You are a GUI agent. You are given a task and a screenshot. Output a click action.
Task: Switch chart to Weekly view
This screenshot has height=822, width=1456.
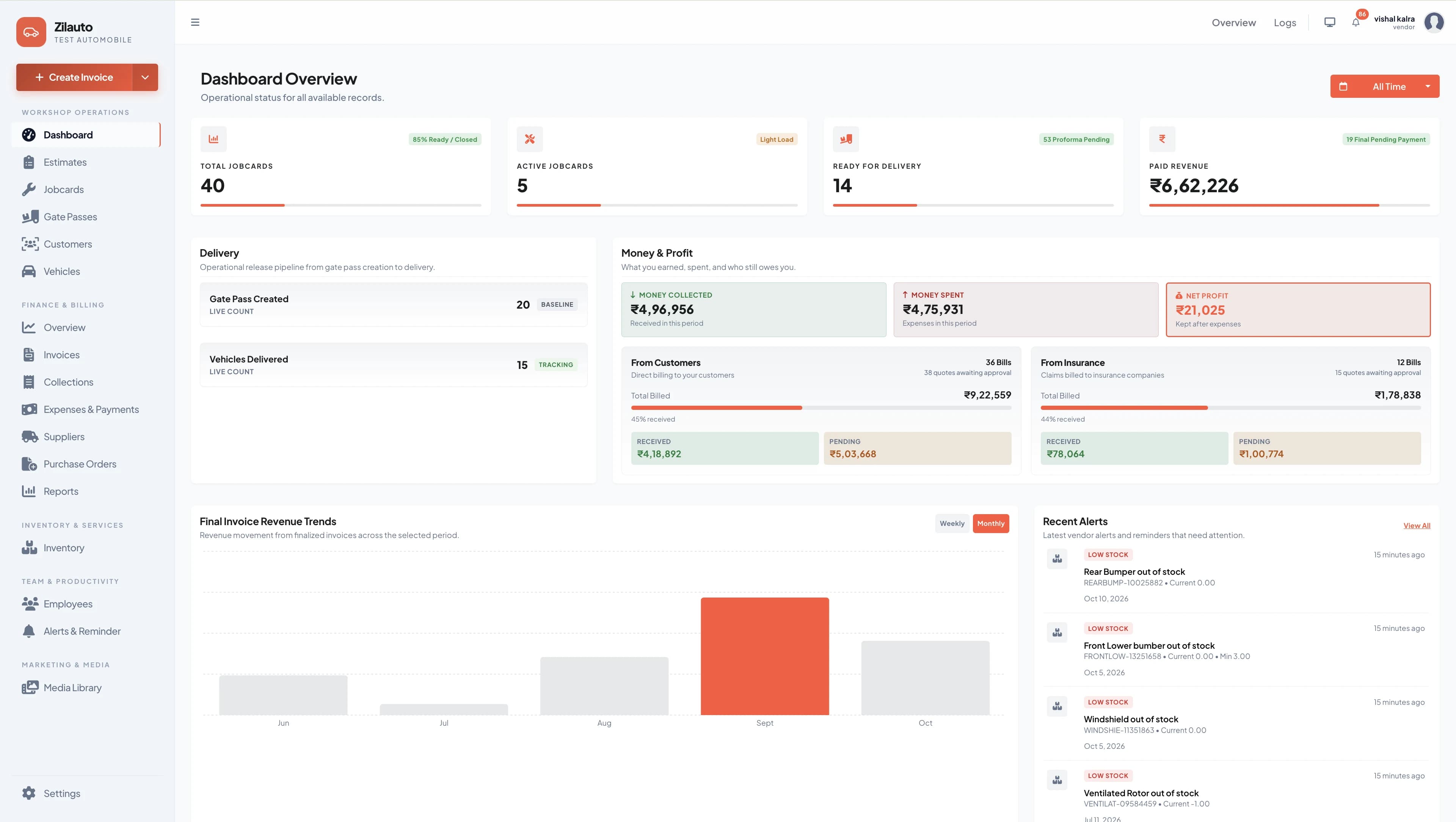[x=952, y=524]
